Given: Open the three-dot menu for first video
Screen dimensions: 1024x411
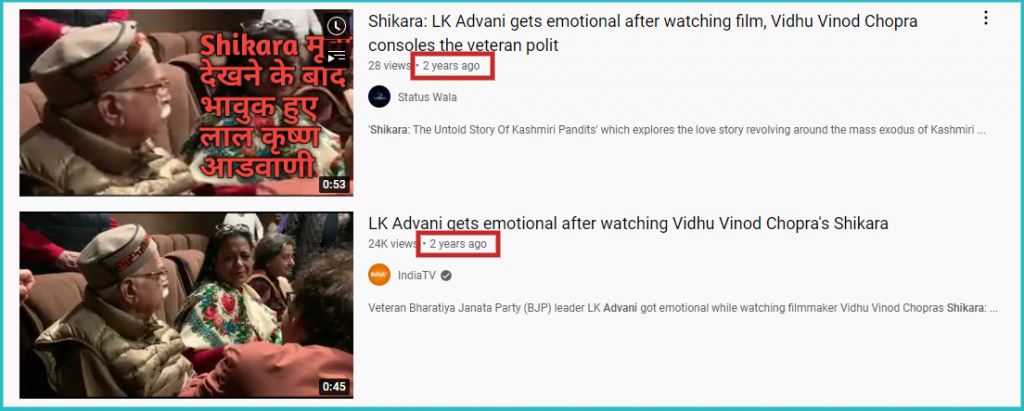Looking at the screenshot, I should click(x=985, y=19).
